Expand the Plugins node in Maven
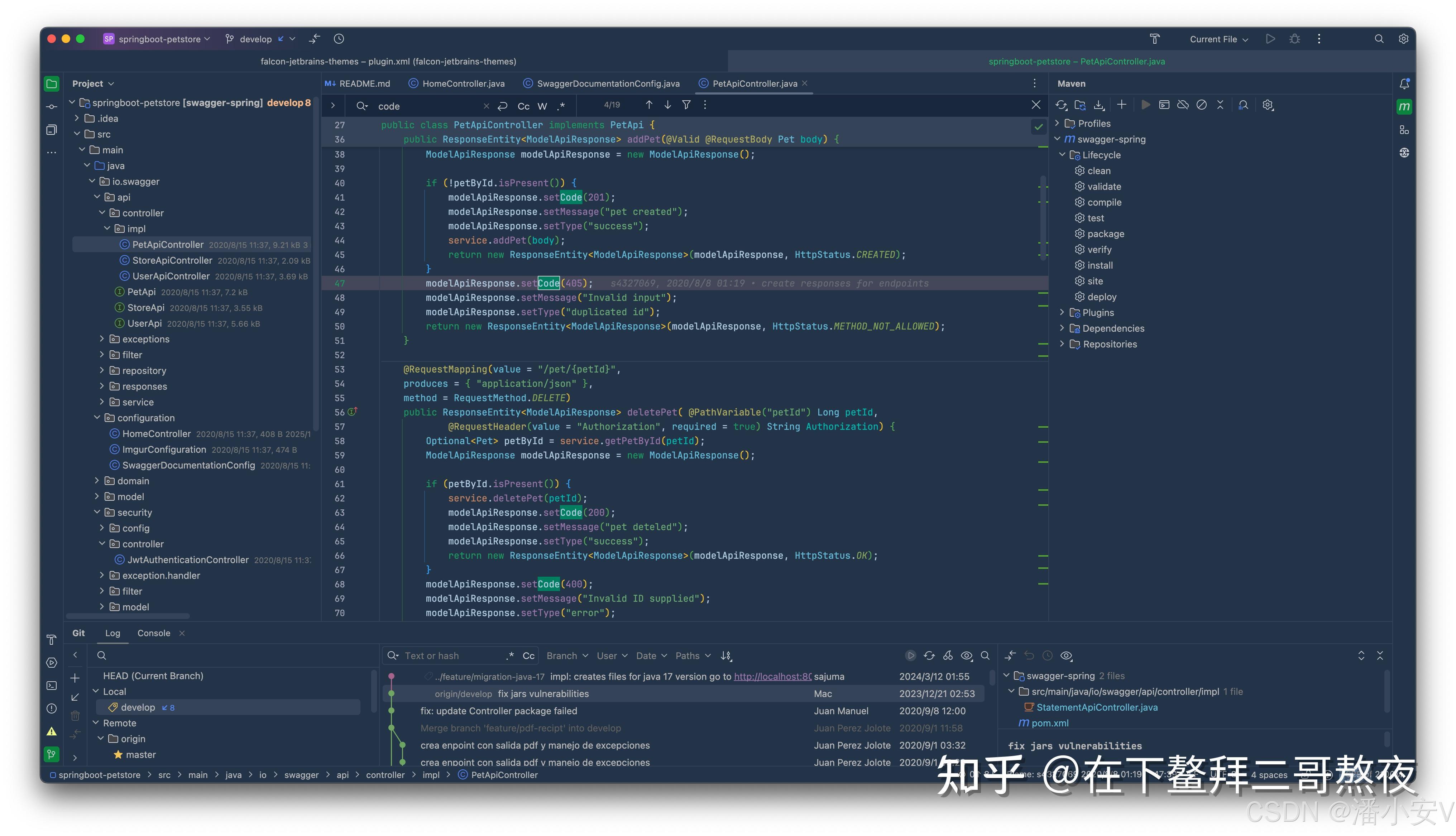Screen dimensions: 1456x836 (1062, 312)
